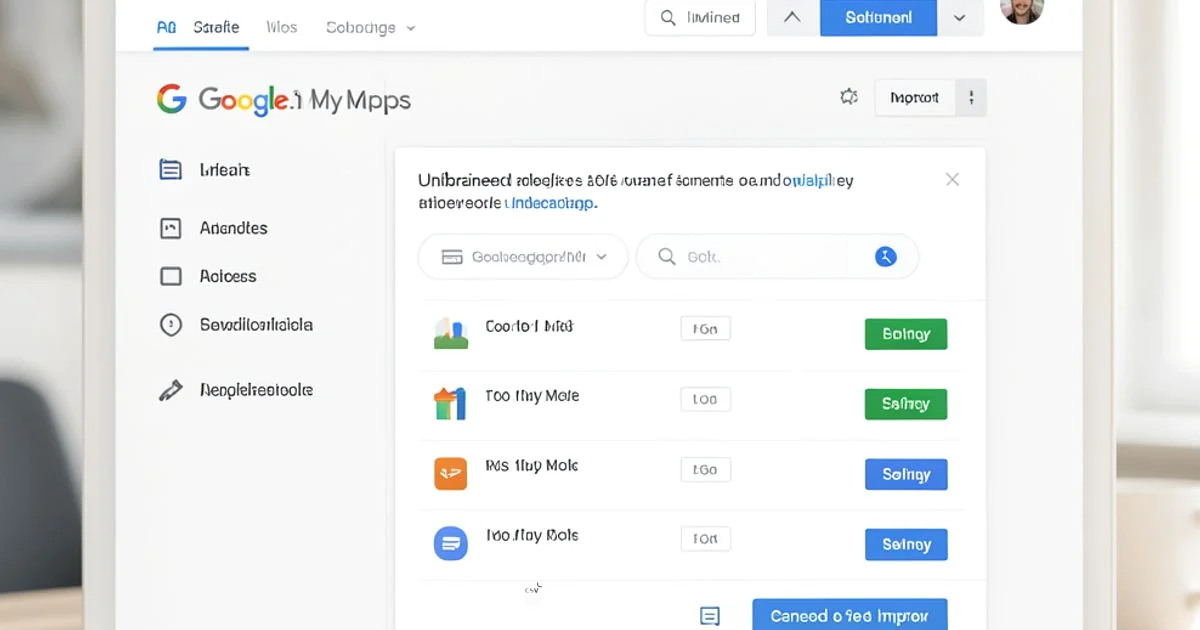
Task: Expand the chevron beside the blue top-right button
Action: (960, 17)
